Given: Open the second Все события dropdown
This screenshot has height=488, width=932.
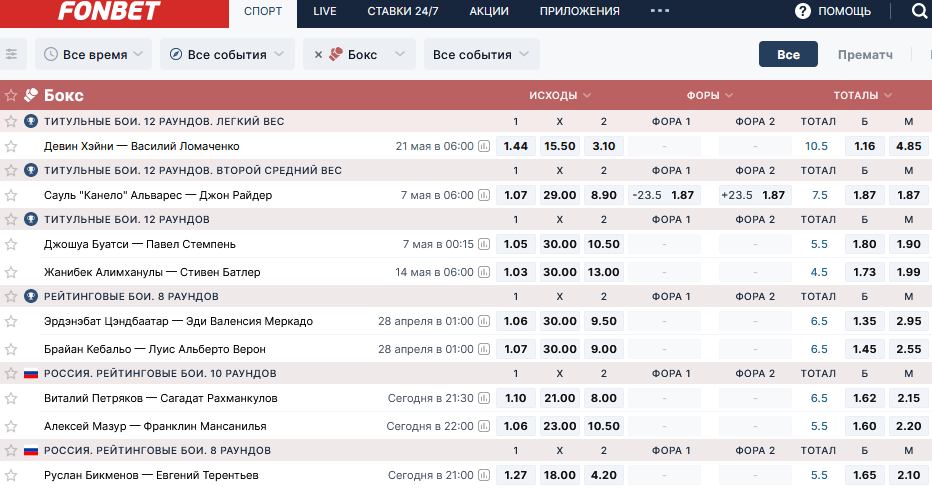Looking at the screenshot, I should point(481,54).
